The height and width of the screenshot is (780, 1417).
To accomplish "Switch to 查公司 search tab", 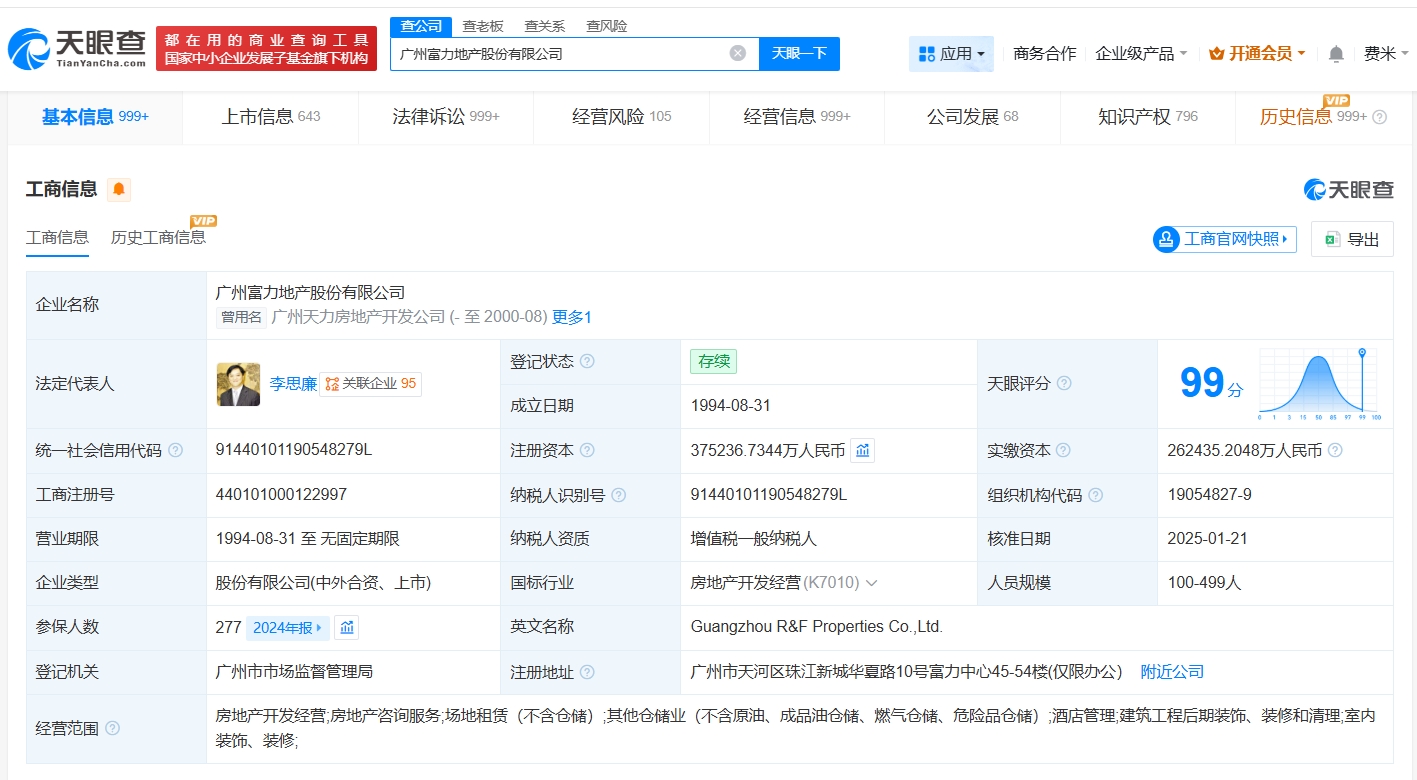I will coord(421,26).
